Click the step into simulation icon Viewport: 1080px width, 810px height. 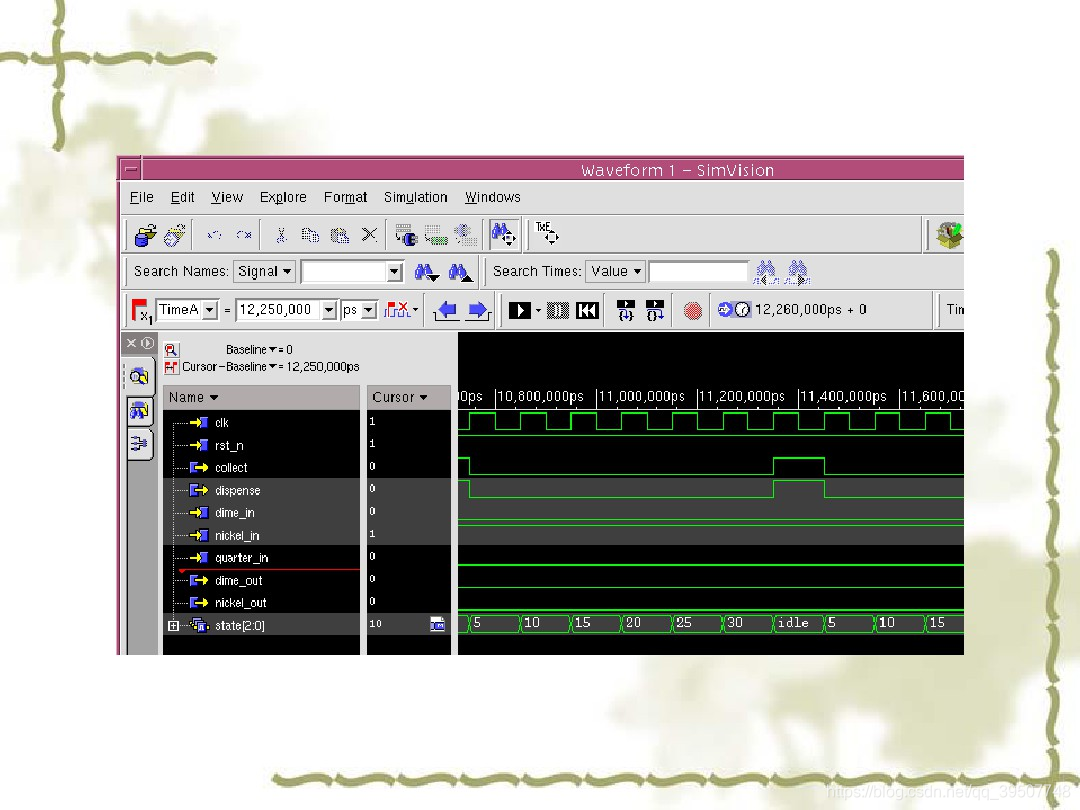(x=625, y=311)
